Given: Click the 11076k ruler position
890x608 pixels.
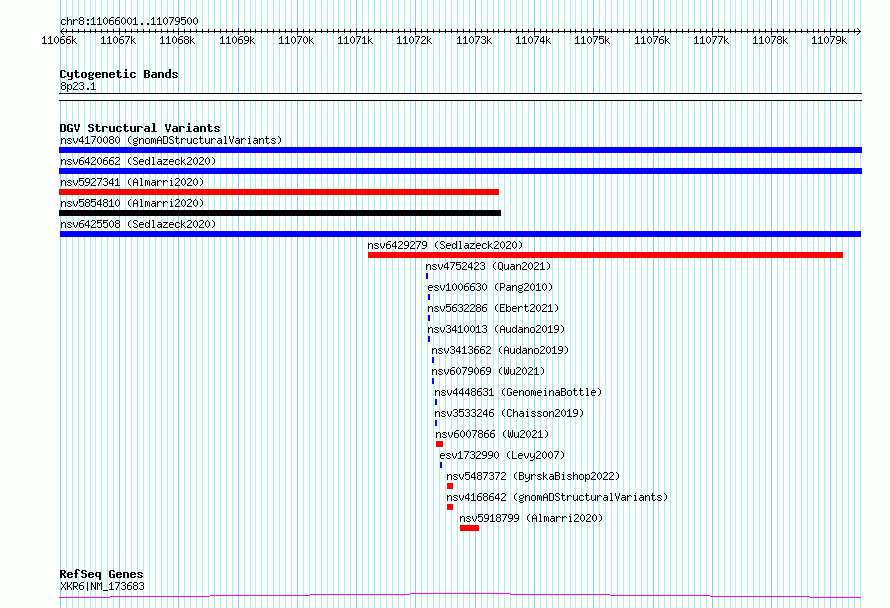Looking at the screenshot, I should pyautogui.click(x=652, y=40).
